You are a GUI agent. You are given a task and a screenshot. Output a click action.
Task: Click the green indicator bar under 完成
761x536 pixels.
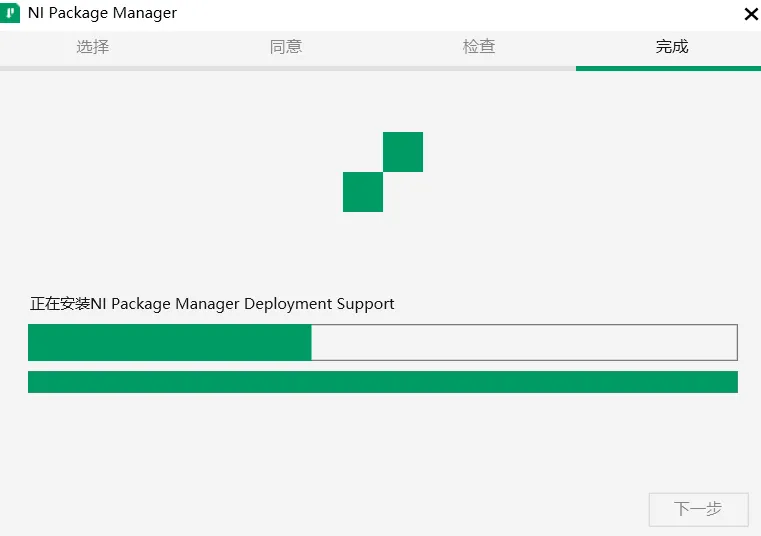click(x=668, y=68)
